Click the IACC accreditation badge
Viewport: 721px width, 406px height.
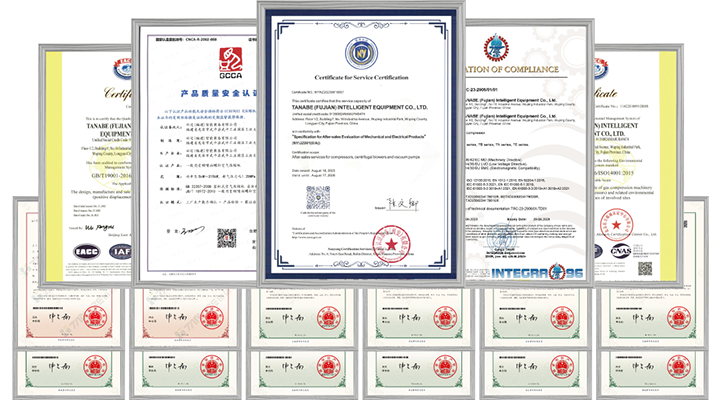(86, 251)
